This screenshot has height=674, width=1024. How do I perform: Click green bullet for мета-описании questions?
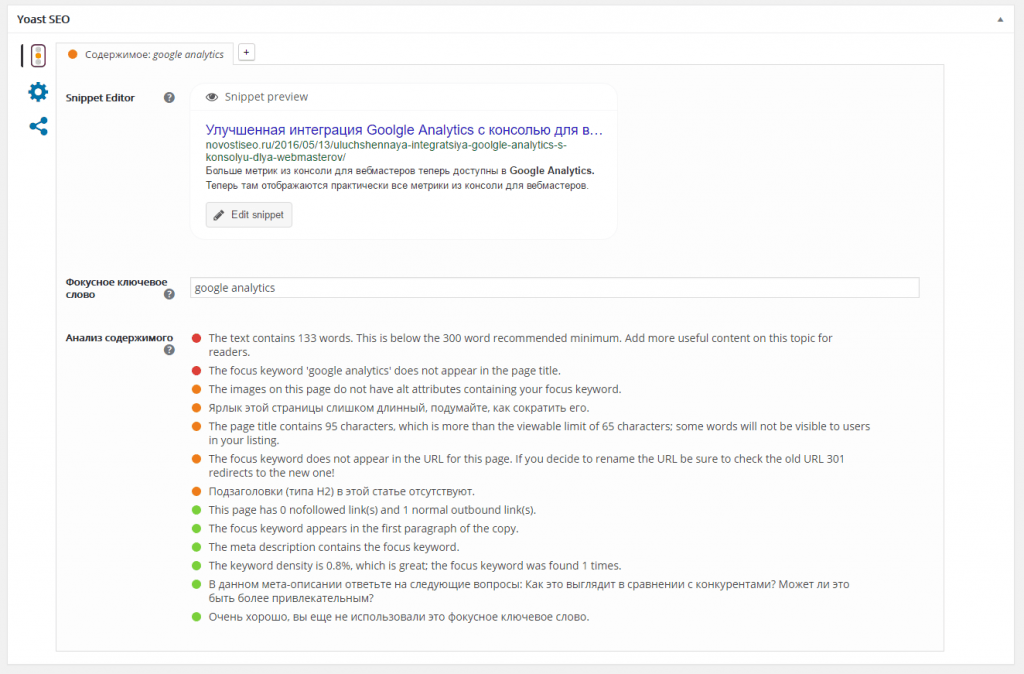(x=196, y=585)
